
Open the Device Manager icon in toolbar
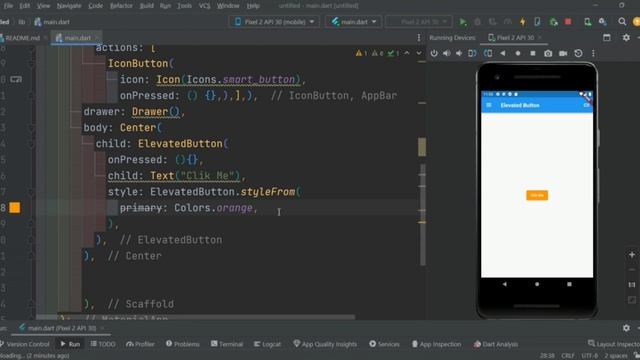point(588,22)
